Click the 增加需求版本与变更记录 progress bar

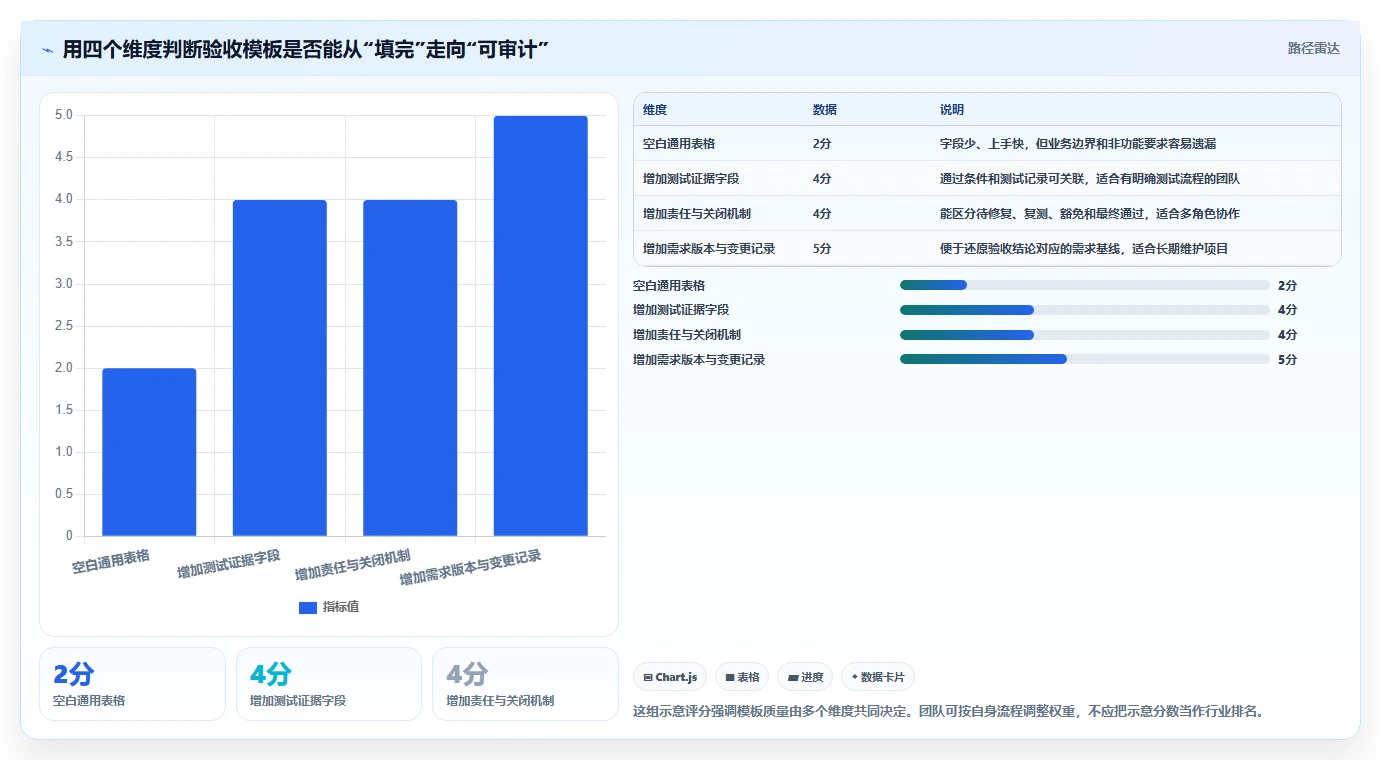[1085, 359]
